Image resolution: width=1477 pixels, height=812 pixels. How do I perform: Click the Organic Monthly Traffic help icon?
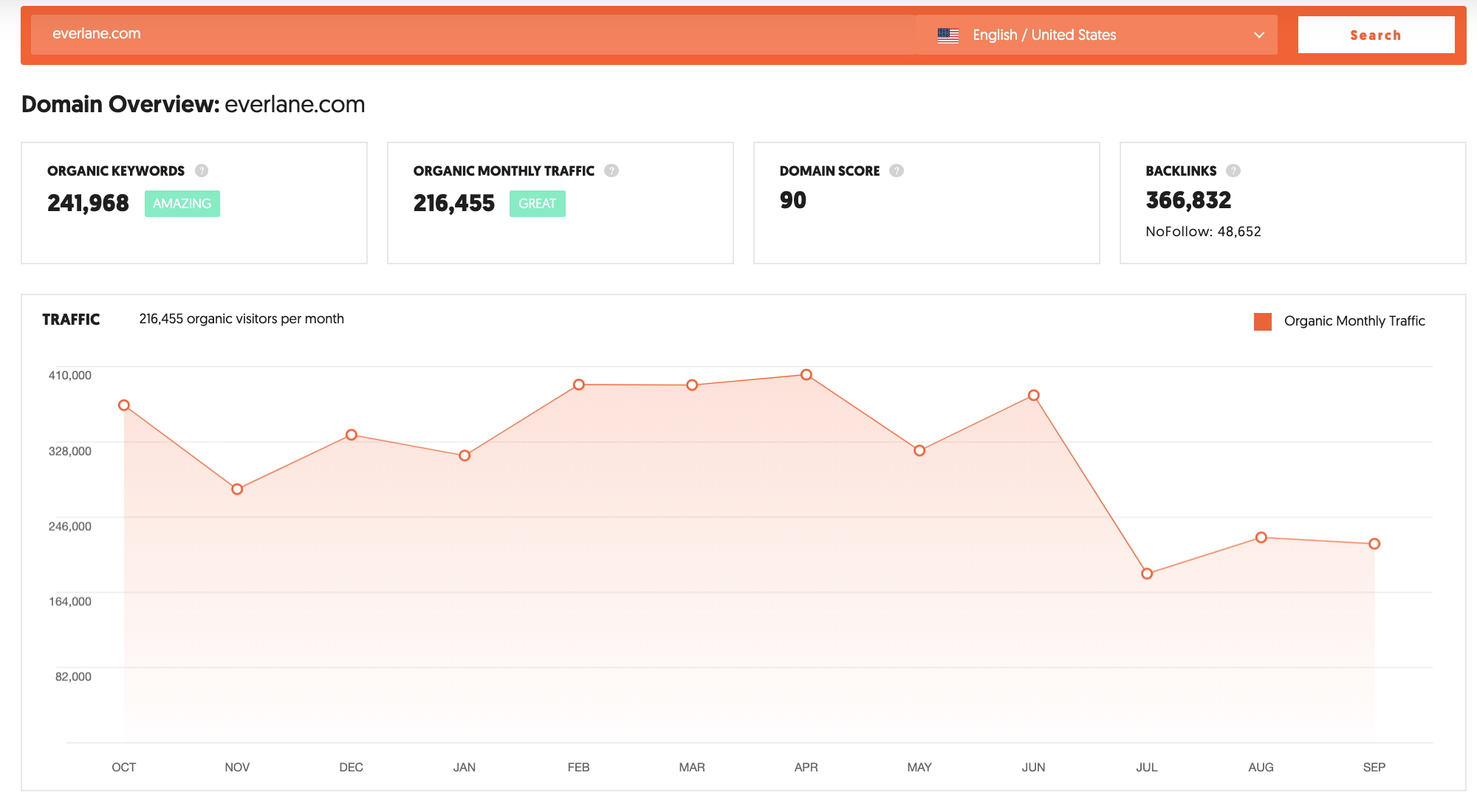pyautogui.click(x=611, y=171)
